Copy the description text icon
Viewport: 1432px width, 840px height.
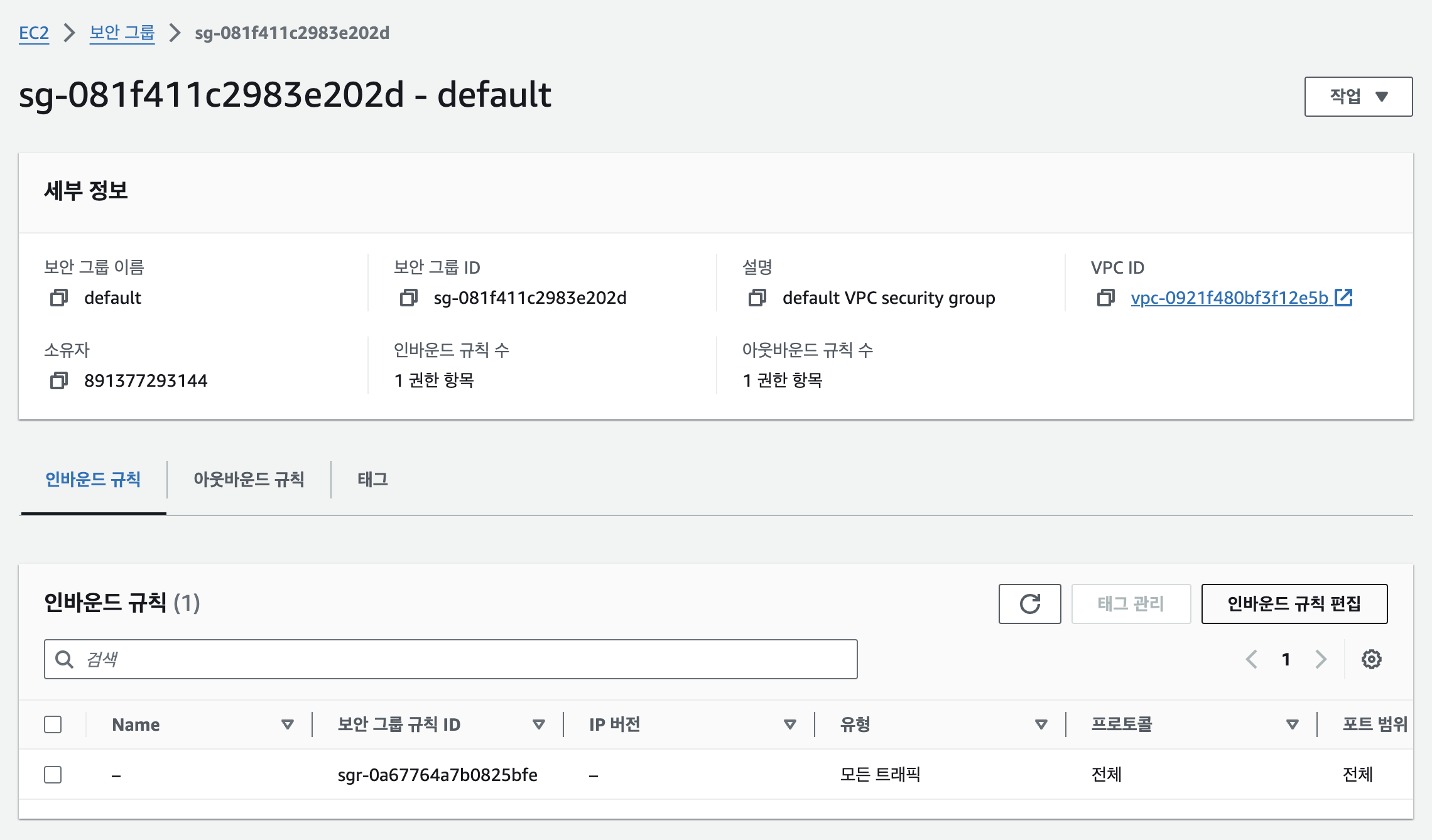[x=757, y=298]
